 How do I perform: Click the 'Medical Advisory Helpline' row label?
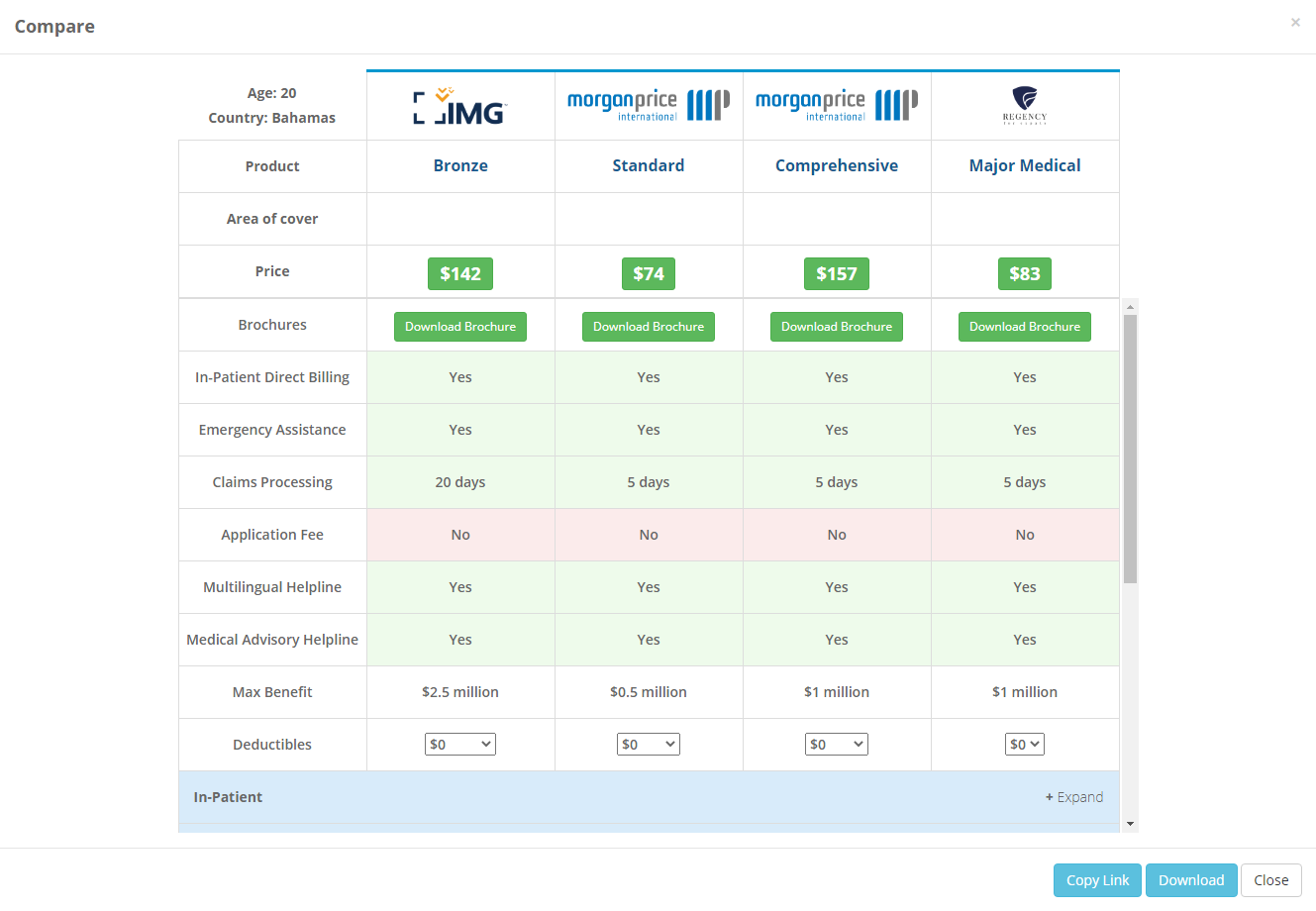click(x=272, y=640)
